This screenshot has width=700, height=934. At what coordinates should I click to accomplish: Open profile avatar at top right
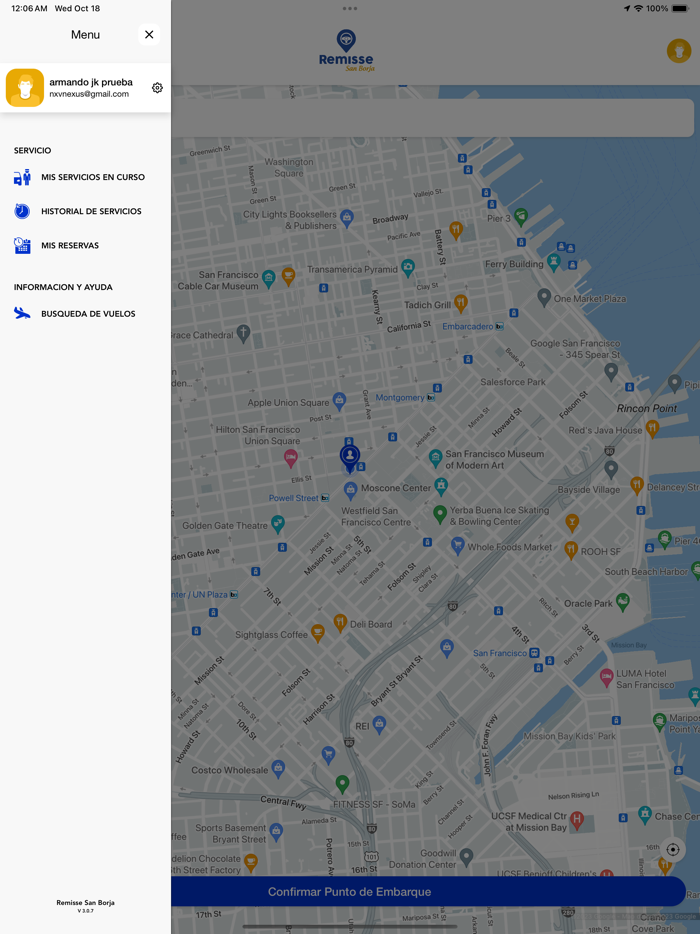[679, 51]
